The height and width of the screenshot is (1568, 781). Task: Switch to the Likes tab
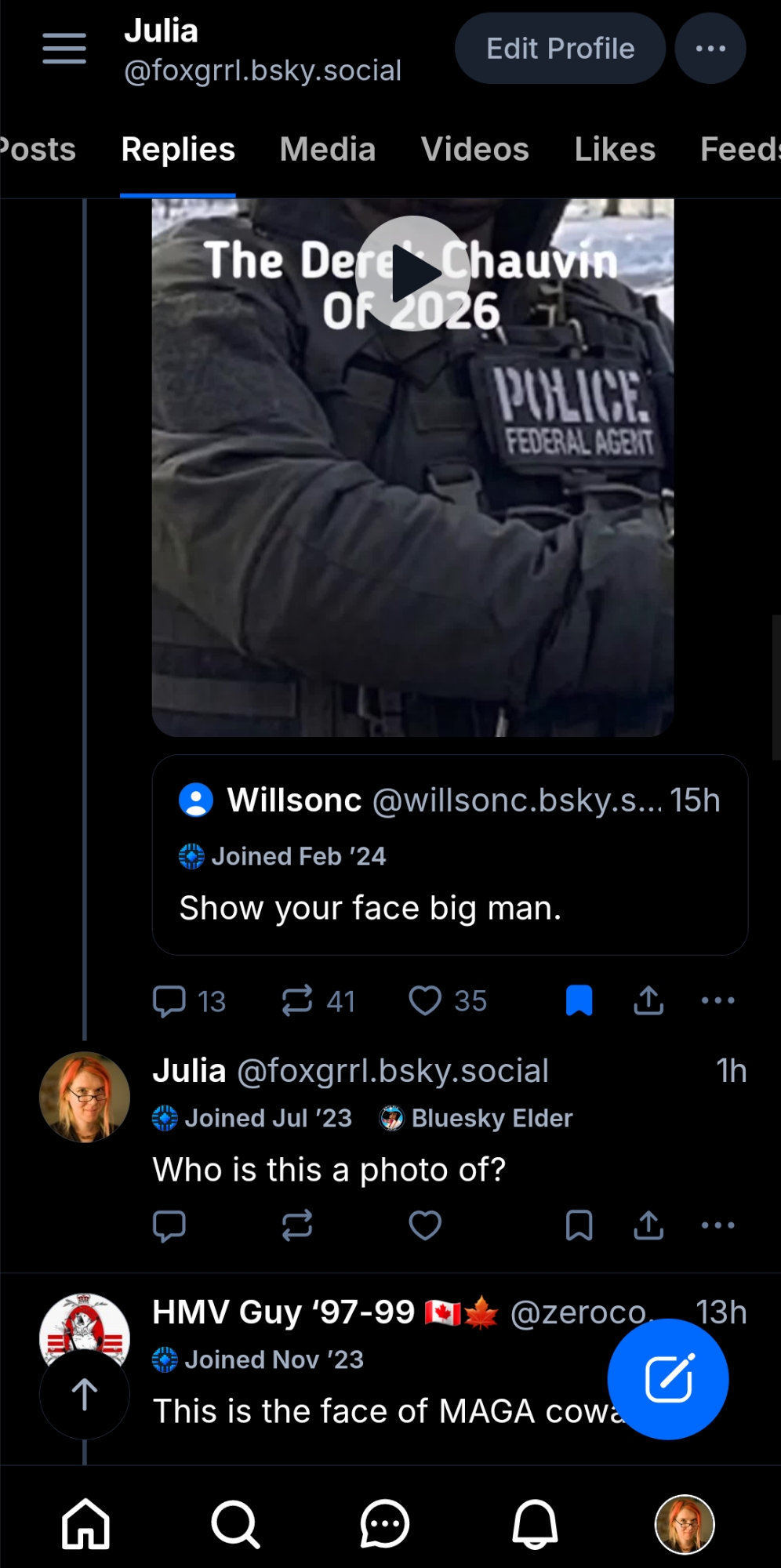(x=615, y=149)
